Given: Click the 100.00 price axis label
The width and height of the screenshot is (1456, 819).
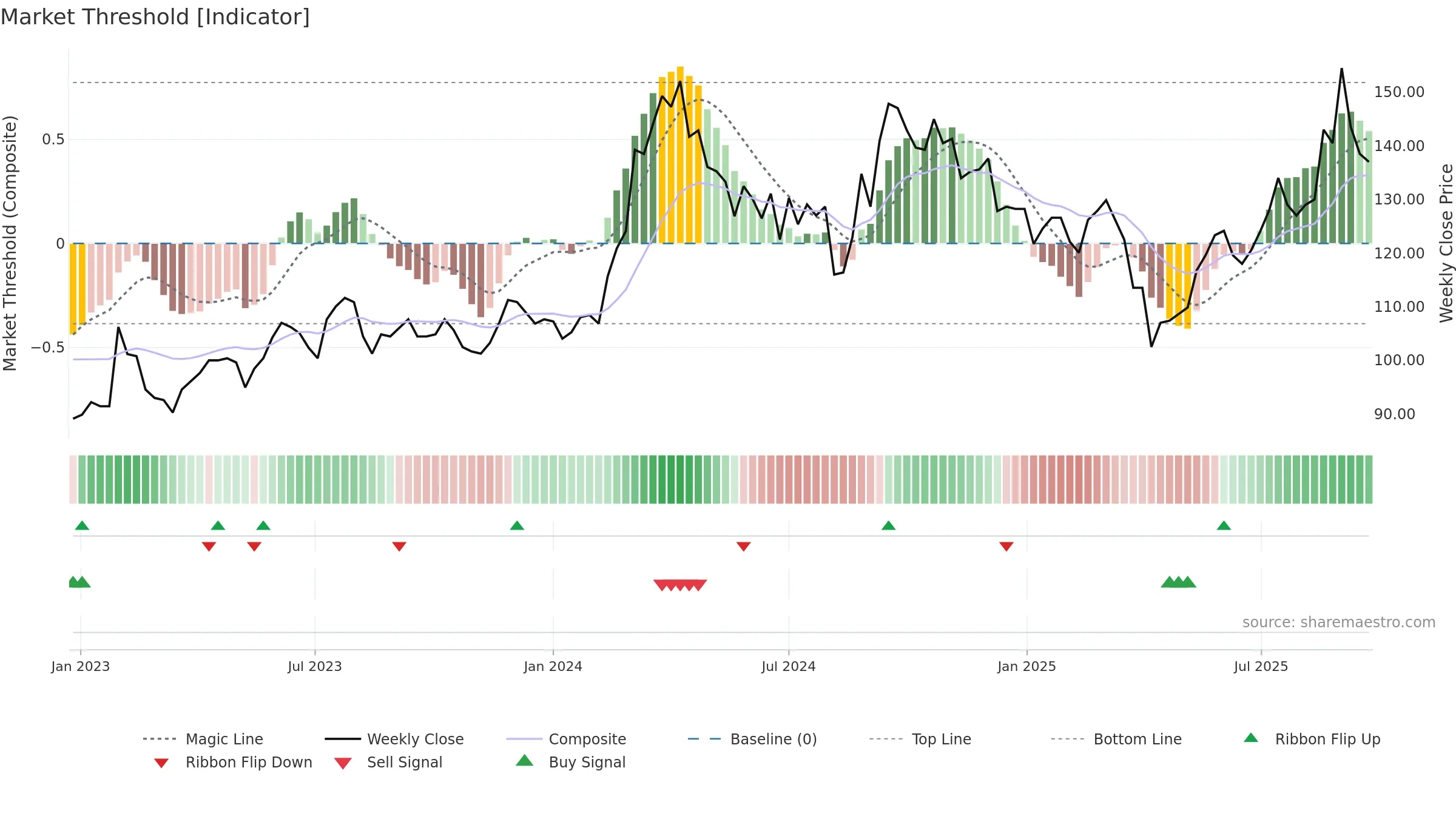Looking at the screenshot, I should (x=1399, y=360).
